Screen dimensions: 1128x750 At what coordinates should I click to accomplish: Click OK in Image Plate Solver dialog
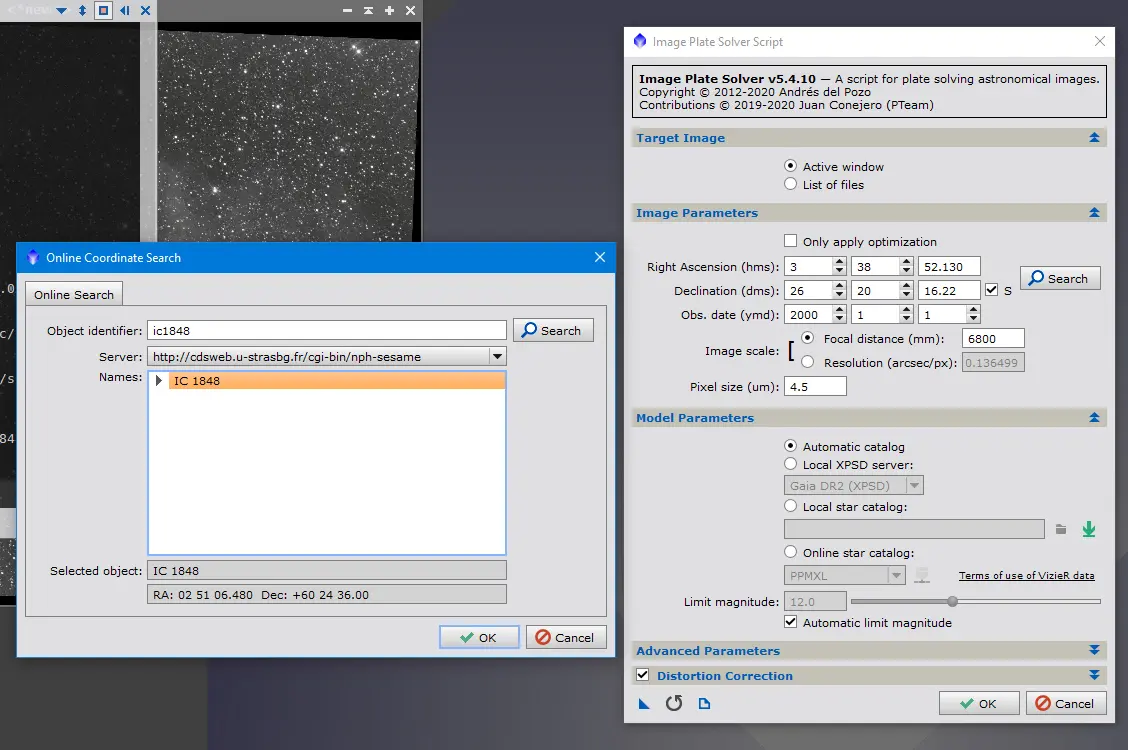pos(979,703)
